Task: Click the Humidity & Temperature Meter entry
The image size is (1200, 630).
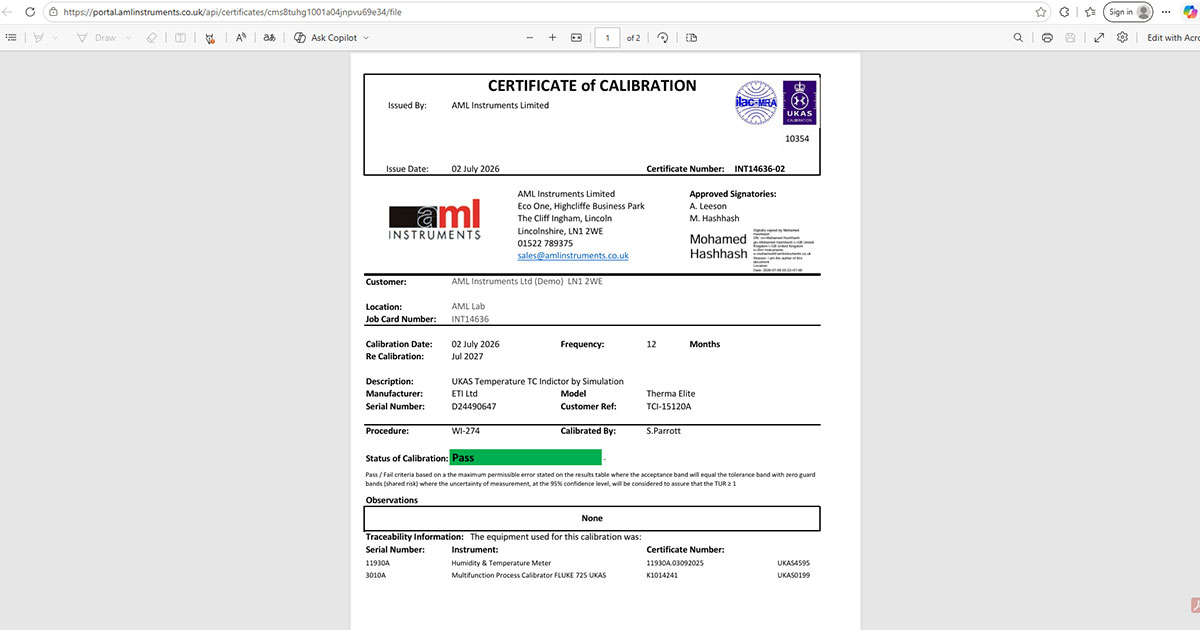Action: (501, 563)
